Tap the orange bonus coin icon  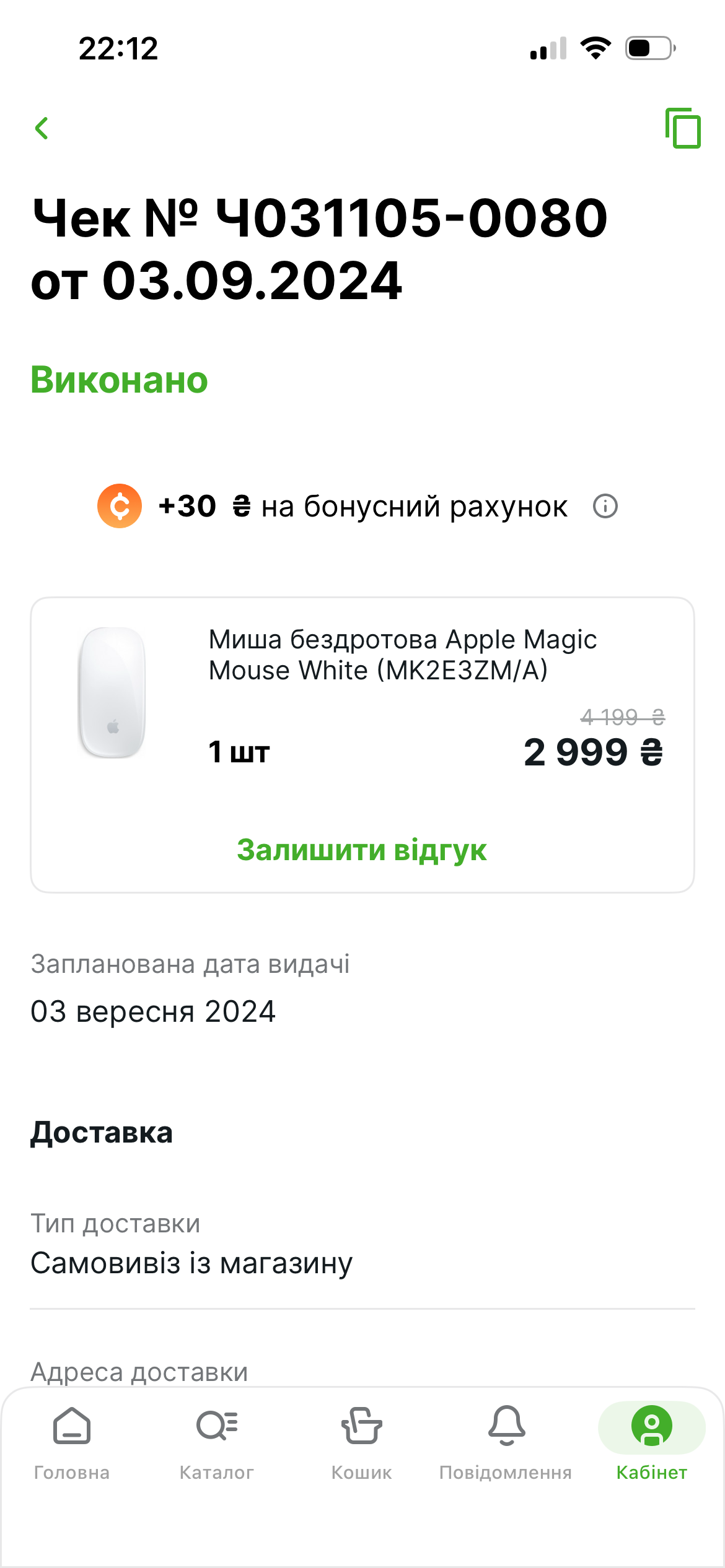pos(120,506)
